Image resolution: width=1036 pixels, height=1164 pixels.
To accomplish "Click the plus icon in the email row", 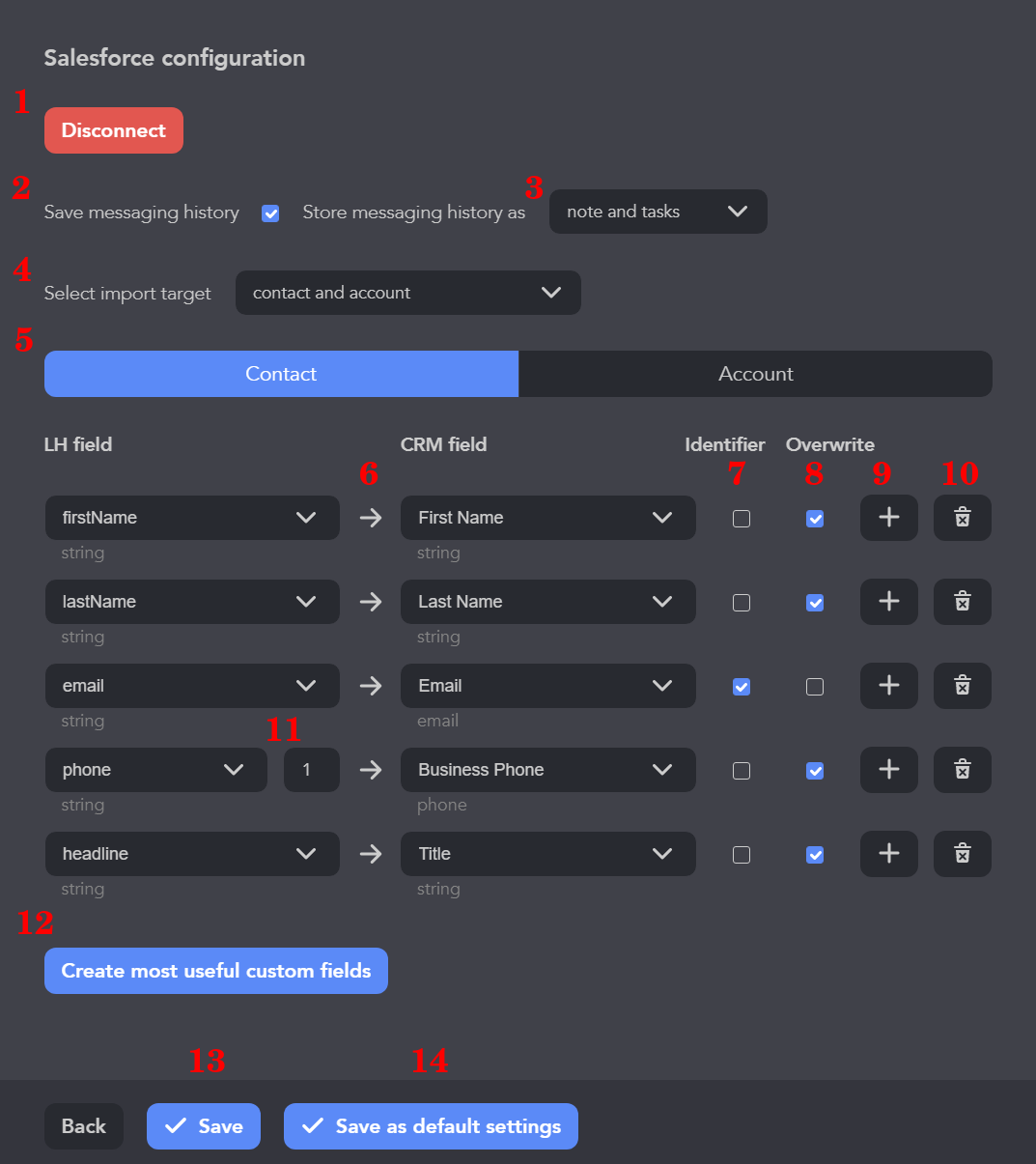I will click(x=888, y=686).
